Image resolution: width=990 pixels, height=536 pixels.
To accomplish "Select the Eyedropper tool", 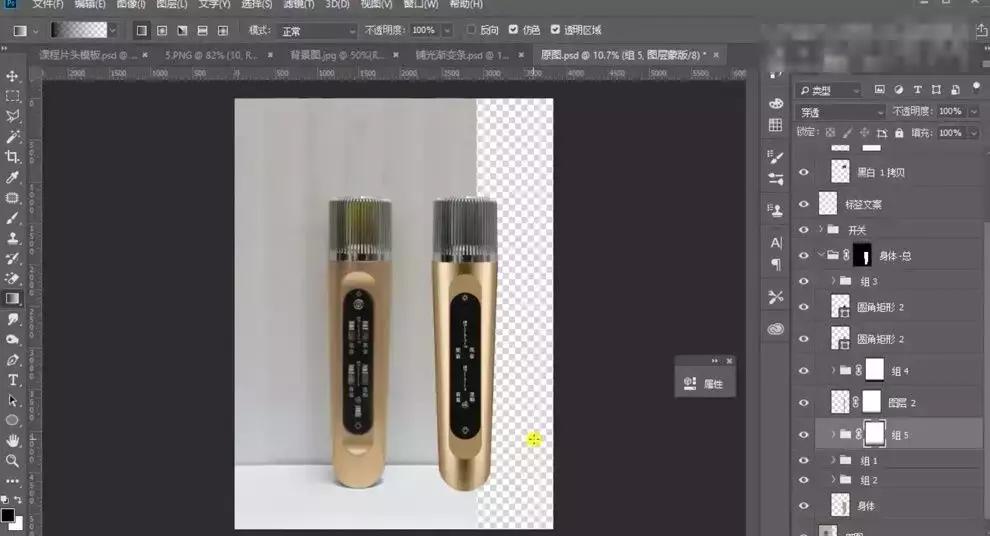I will coord(12,177).
